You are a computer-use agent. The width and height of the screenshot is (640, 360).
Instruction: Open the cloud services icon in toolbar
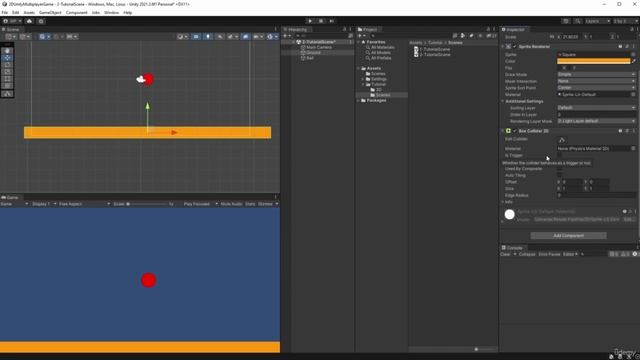(x=29, y=21)
